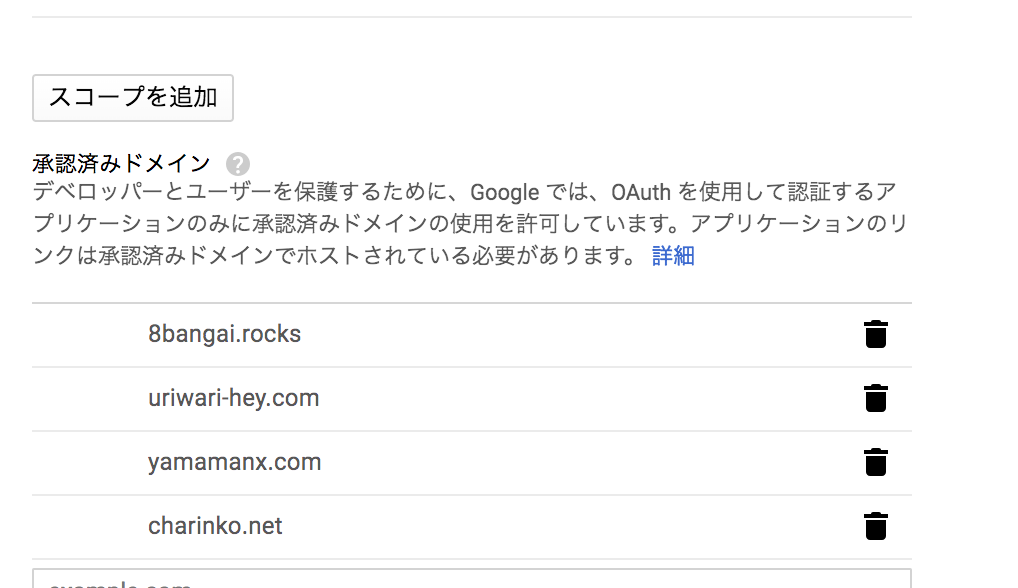
Task: Open the 詳細 link
Action: 673,256
